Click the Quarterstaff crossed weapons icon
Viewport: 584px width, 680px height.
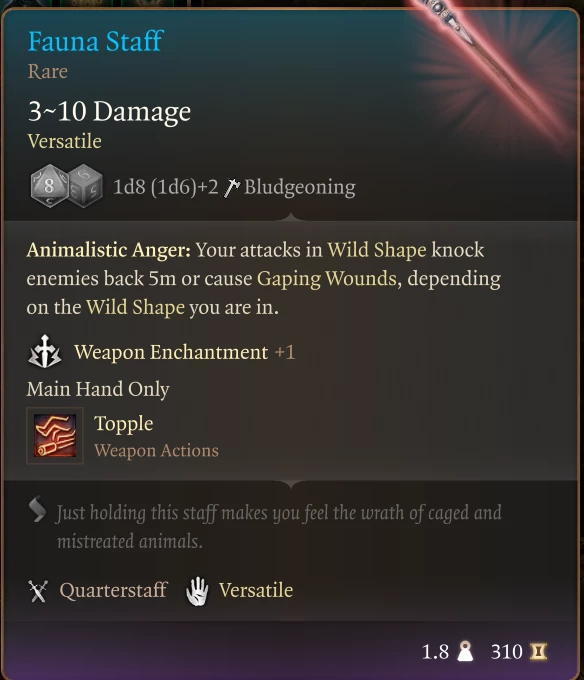tap(38, 591)
